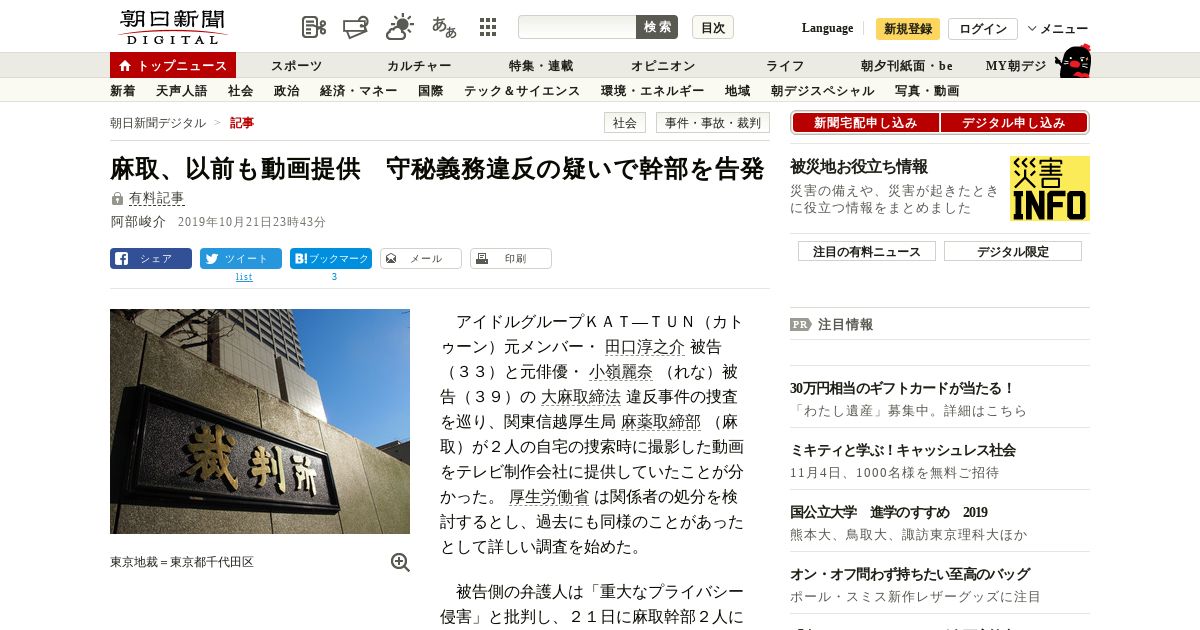Select 国際 in sub-navigation
1200x630 pixels.
coord(431,91)
